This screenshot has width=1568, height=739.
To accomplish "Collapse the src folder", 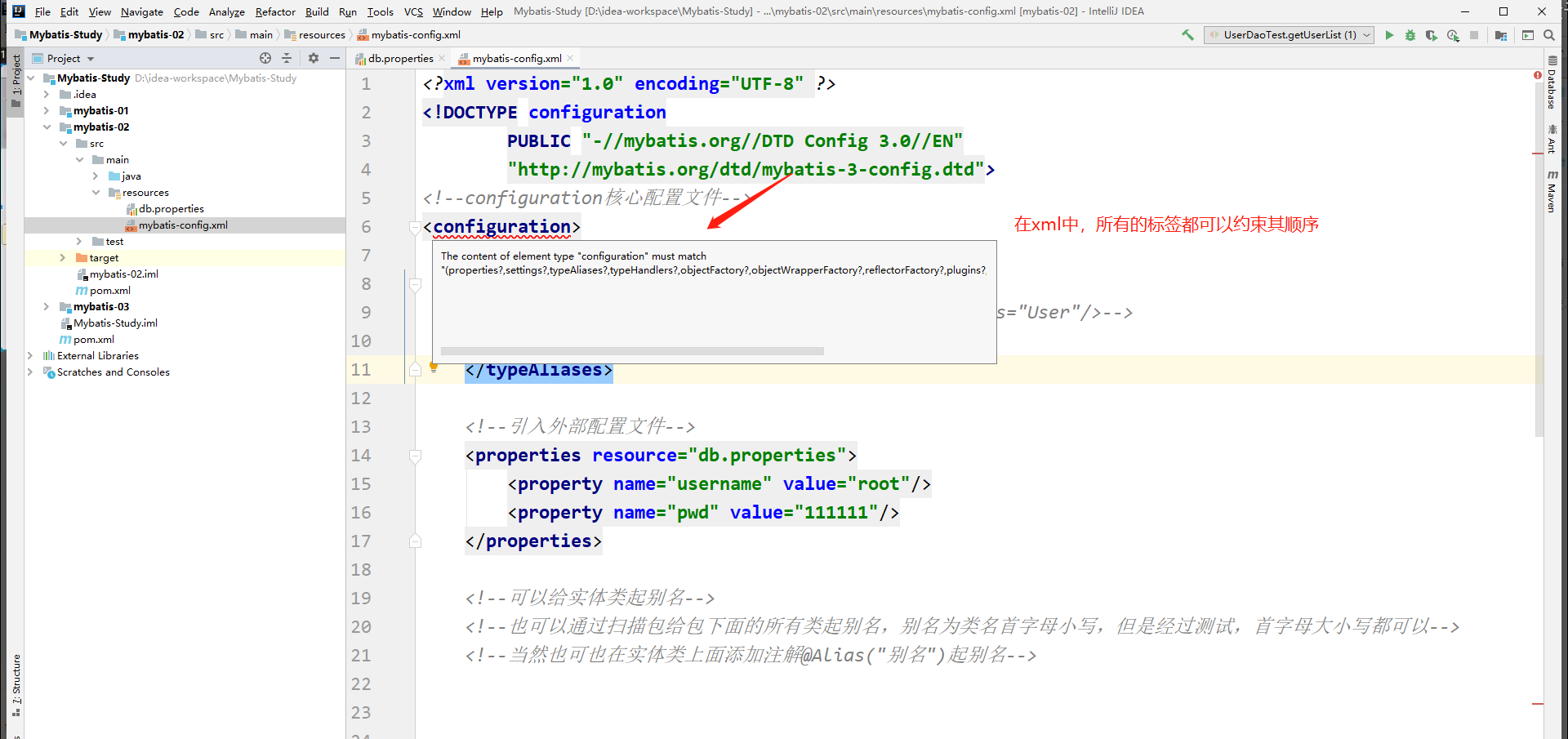I will 63,144.
